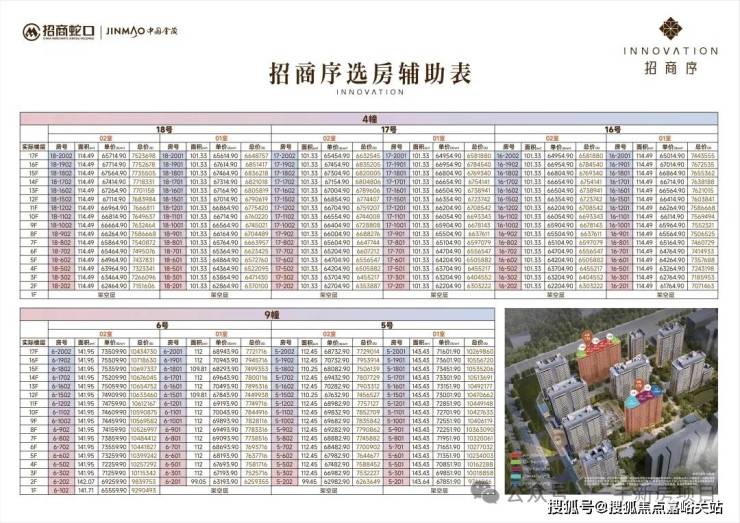Select room cell 6-102 on 1F
Image resolution: width=740 pixels, height=523 pixels.
click(x=61, y=490)
